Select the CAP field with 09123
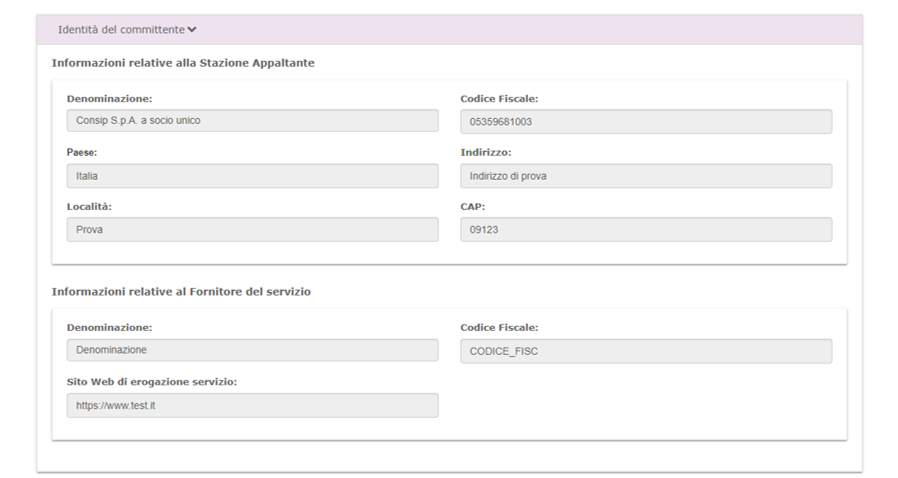Screen dimensions: 898x478 tap(645, 230)
